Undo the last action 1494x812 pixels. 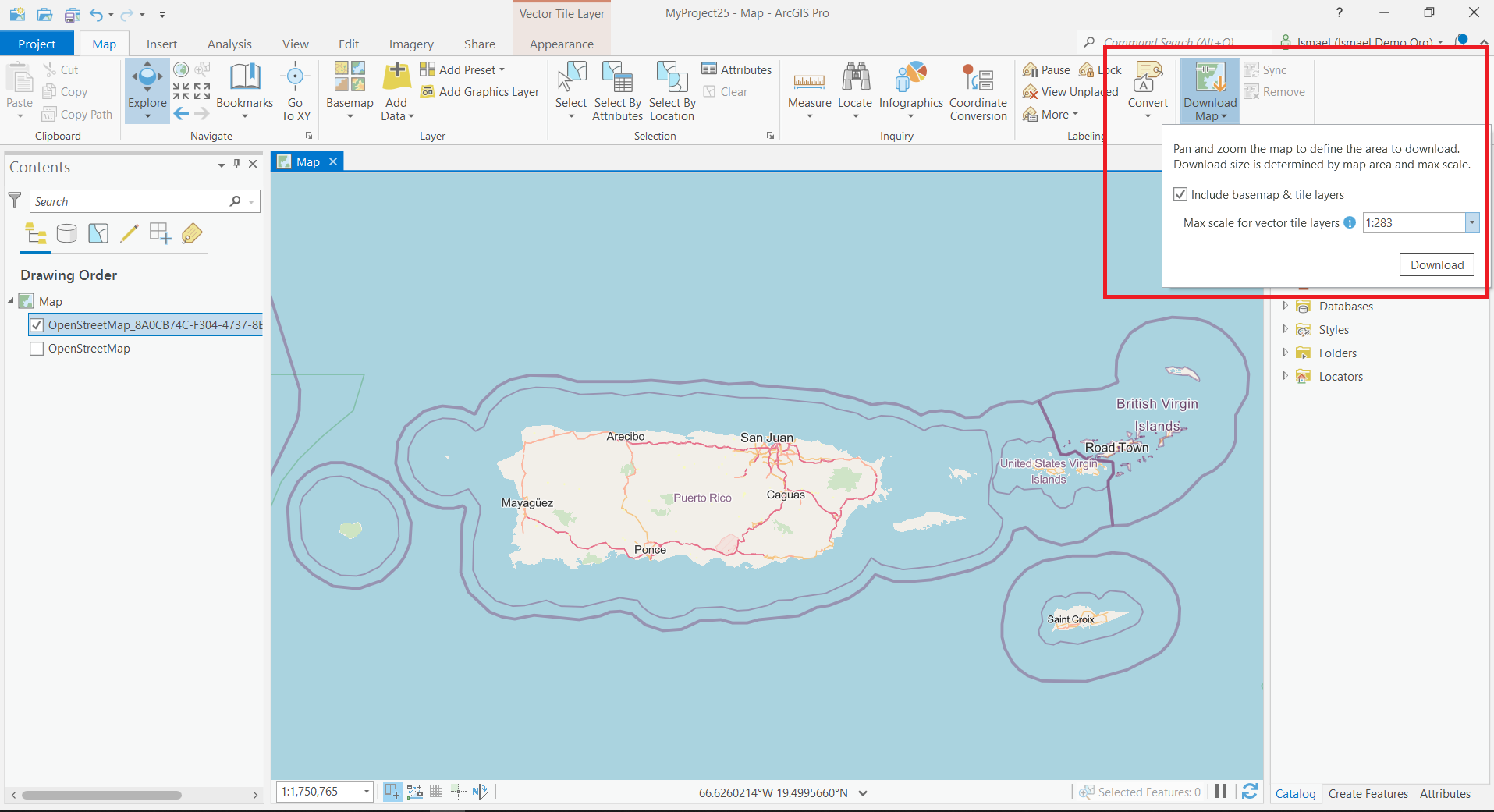96,14
